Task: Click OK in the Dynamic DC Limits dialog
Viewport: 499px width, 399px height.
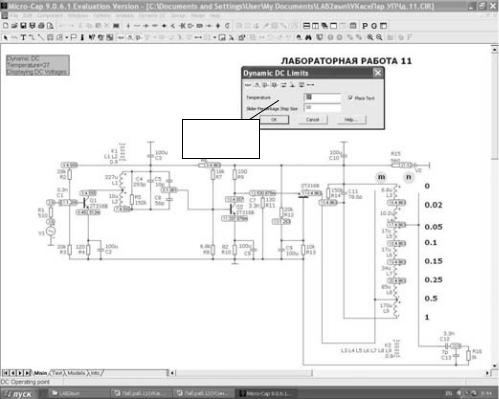Action: coord(274,119)
